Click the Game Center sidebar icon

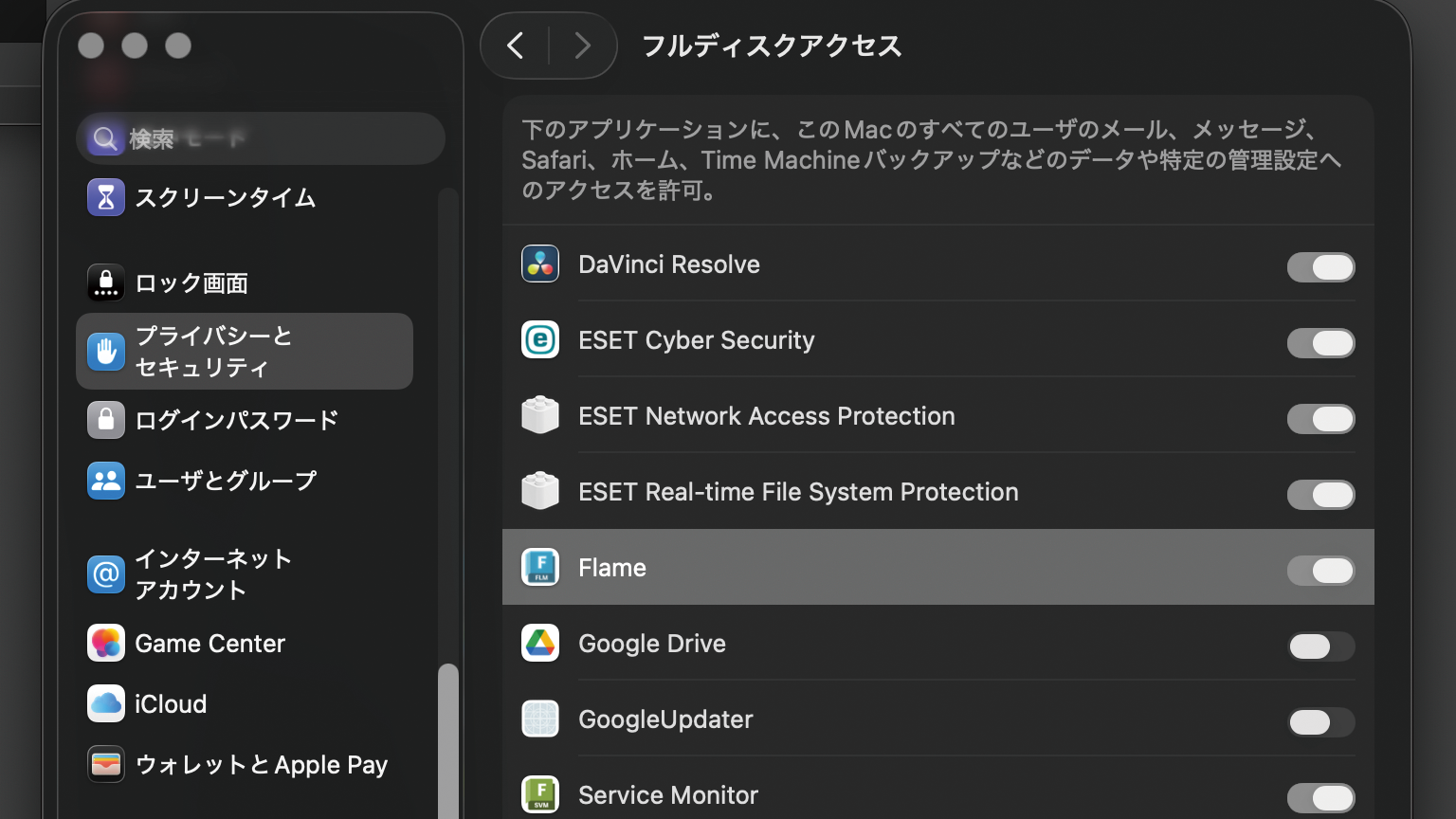coord(106,644)
